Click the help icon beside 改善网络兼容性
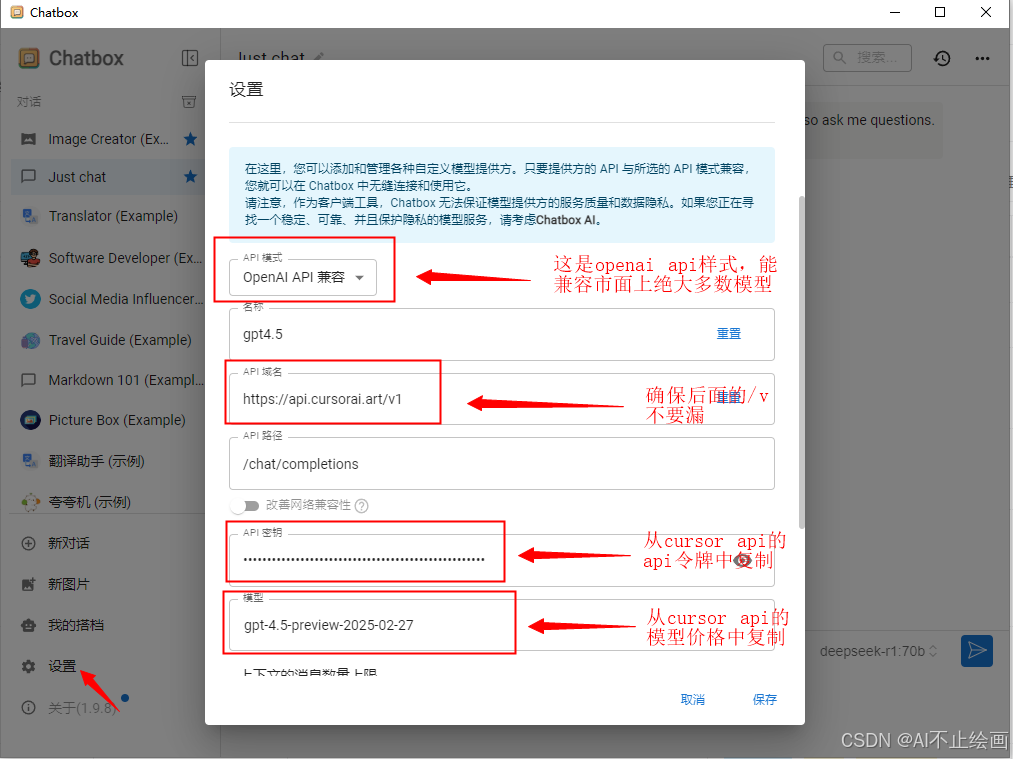The height and width of the screenshot is (759, 1013). coord(362,506)
